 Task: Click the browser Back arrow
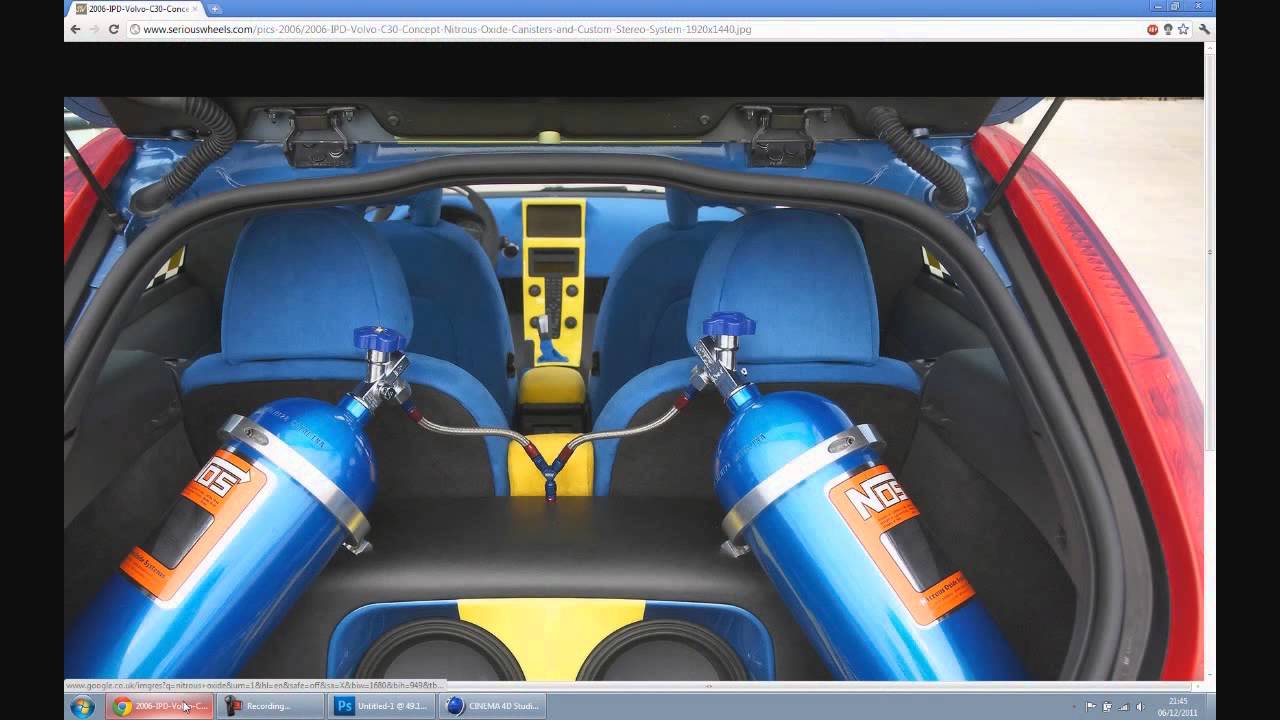[75, 29]
